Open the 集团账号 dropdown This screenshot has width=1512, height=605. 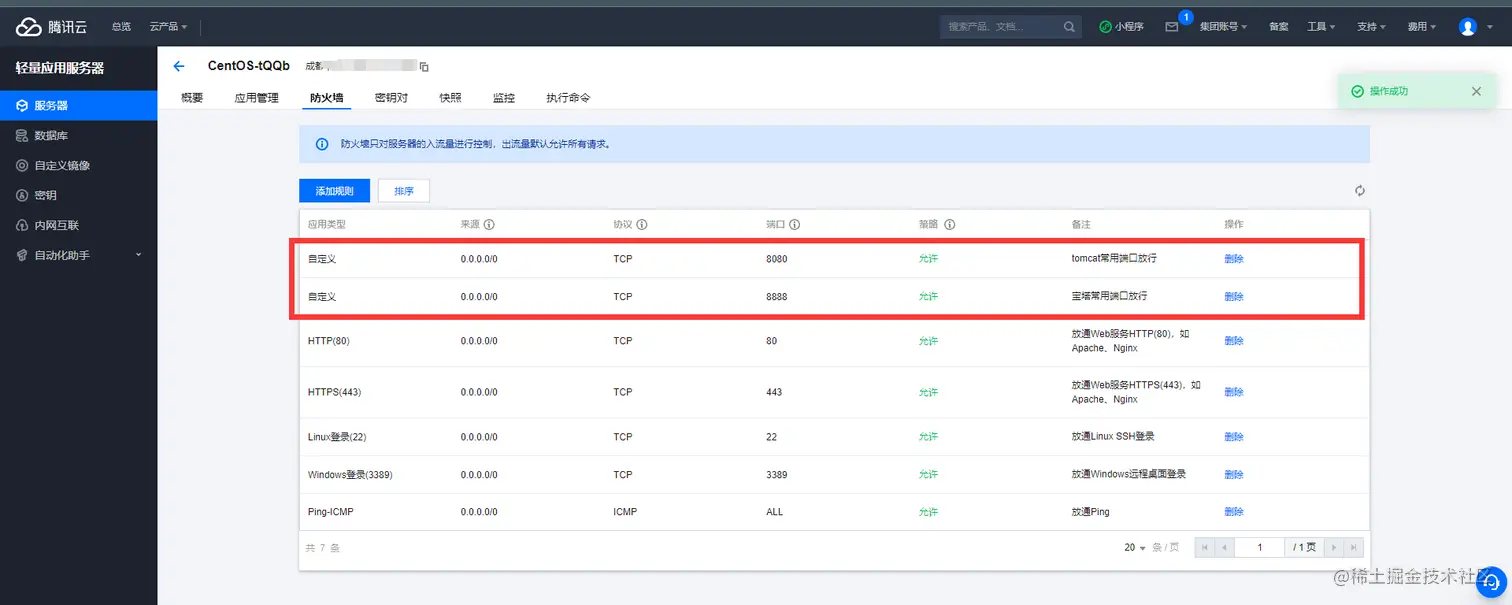click(x=1223, y=27)
